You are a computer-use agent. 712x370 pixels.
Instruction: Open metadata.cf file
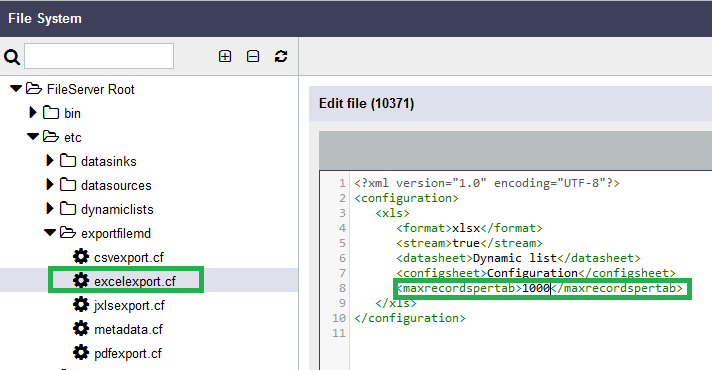[128, 330]
